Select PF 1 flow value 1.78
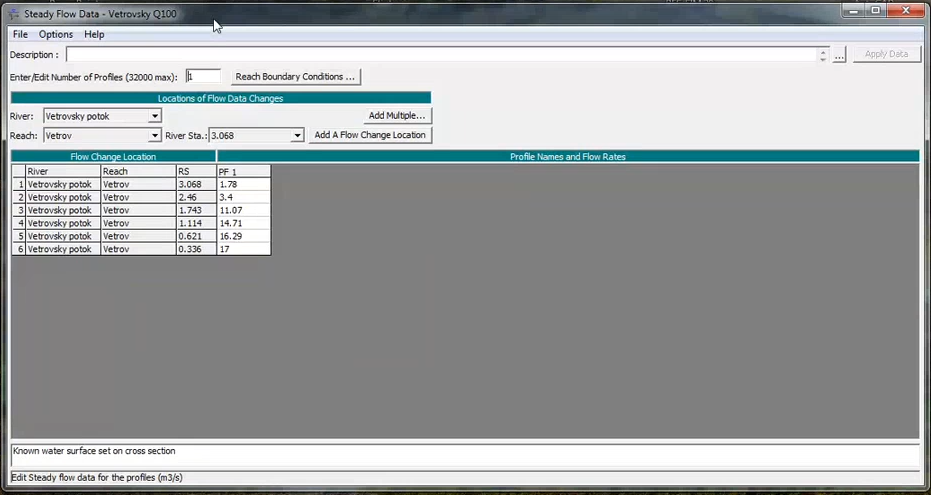The image size is (931, 495). point(243,185)
